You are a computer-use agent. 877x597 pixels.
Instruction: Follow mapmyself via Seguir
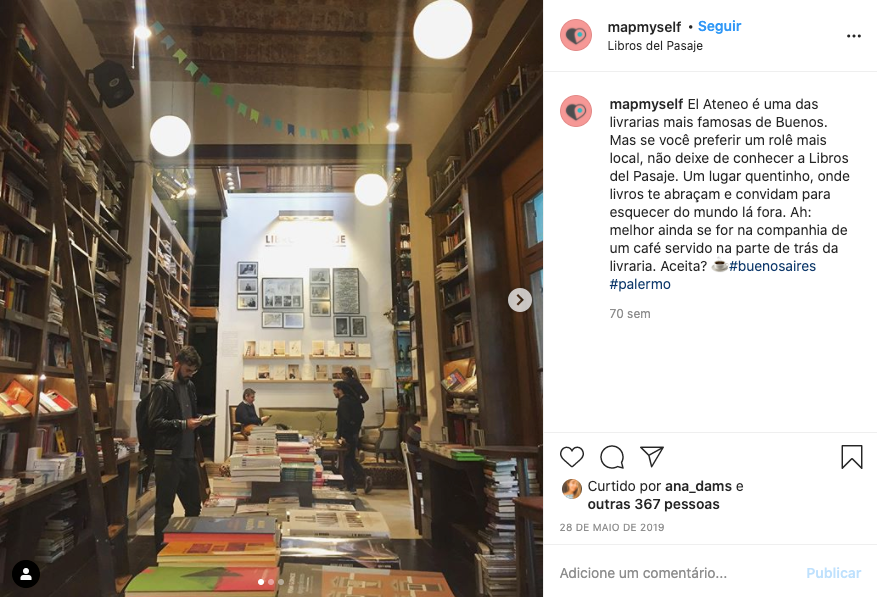[719, 26]
